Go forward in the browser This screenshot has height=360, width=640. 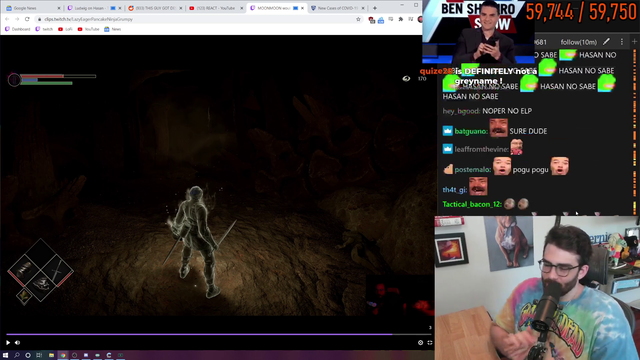[x=17, y=19]
